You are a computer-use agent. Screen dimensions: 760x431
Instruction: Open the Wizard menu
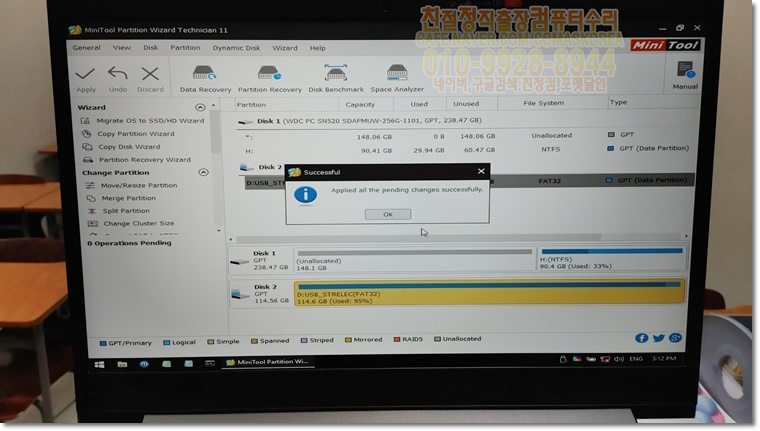[x=285, y=48]
